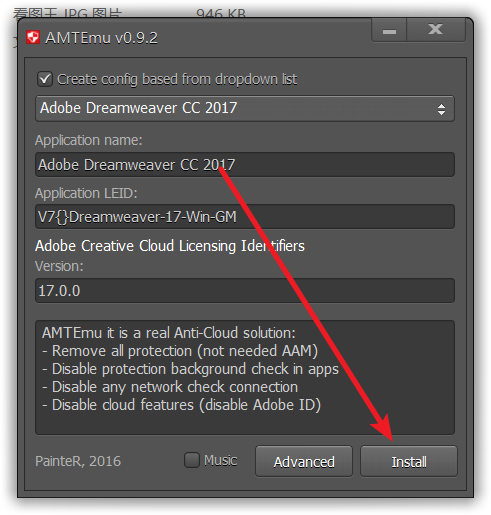Enable the Music checkbox
This screenshot has height=515, width=491.
[192, 460]
